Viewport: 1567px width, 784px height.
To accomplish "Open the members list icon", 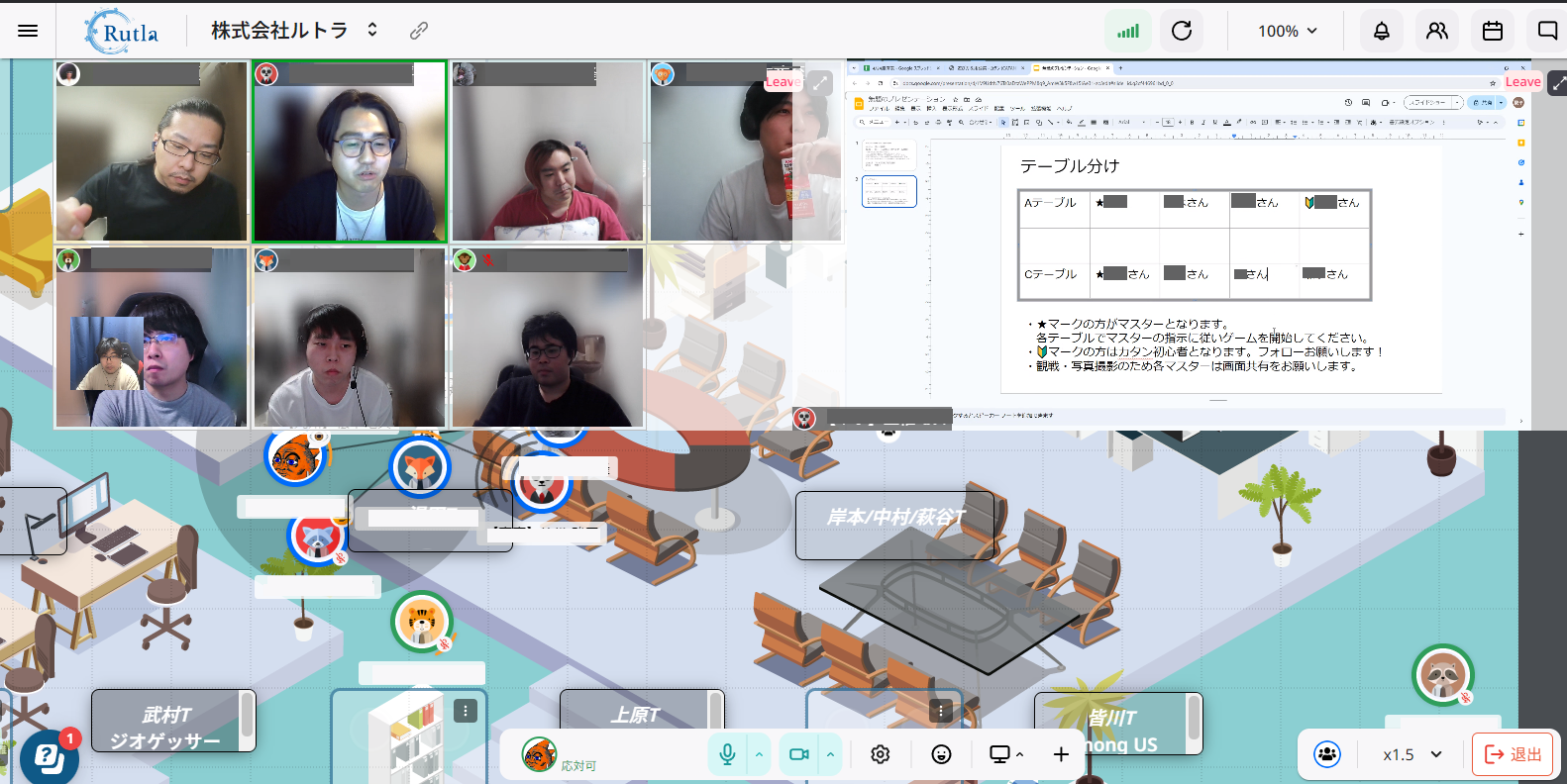I will click(x=1436, y=31).
